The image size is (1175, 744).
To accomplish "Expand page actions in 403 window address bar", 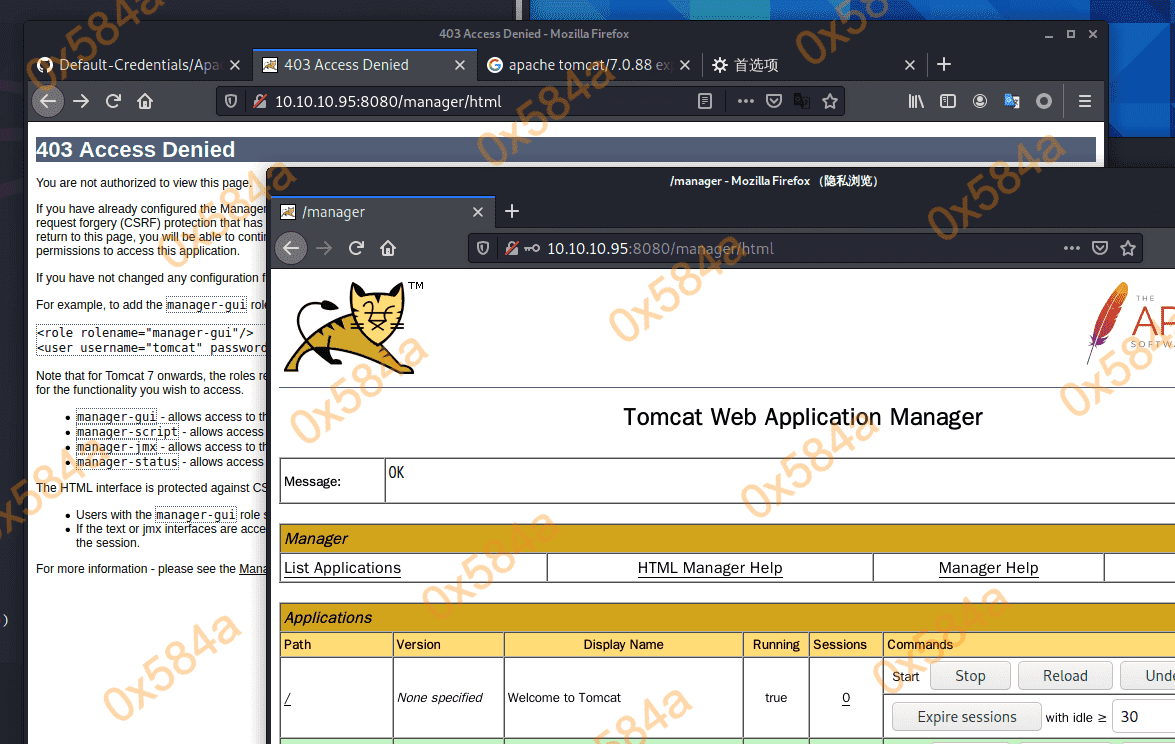I will pos(745,101).
